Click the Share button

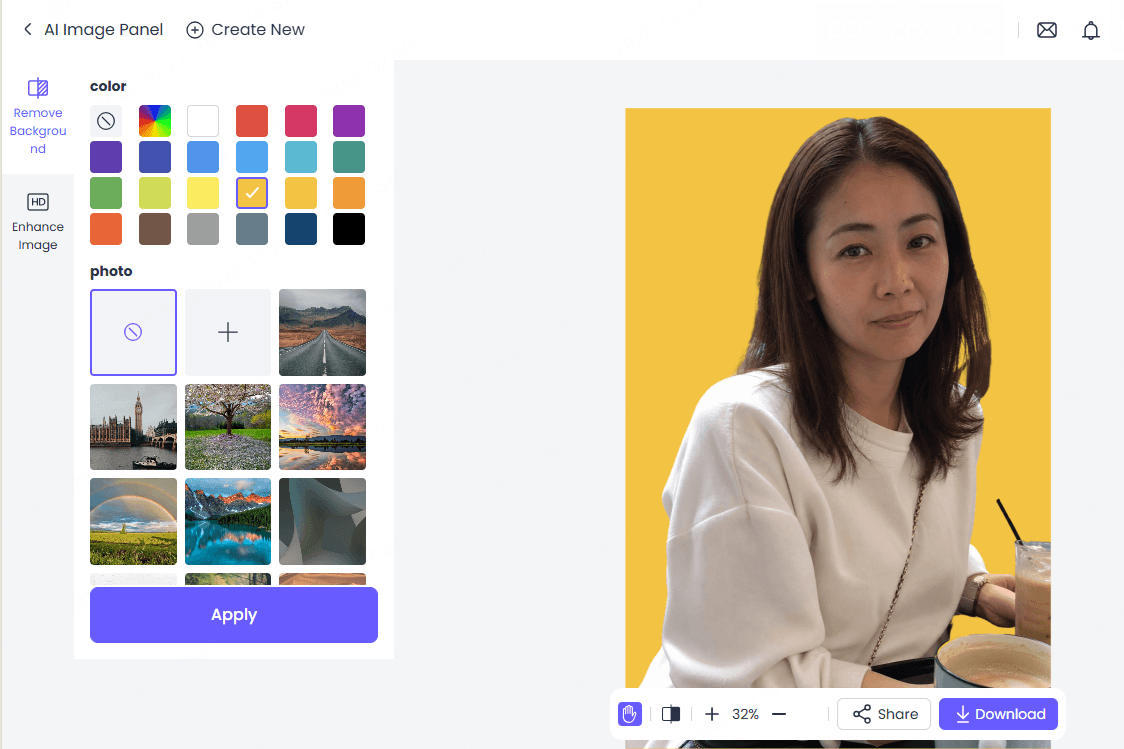[884, 714]
